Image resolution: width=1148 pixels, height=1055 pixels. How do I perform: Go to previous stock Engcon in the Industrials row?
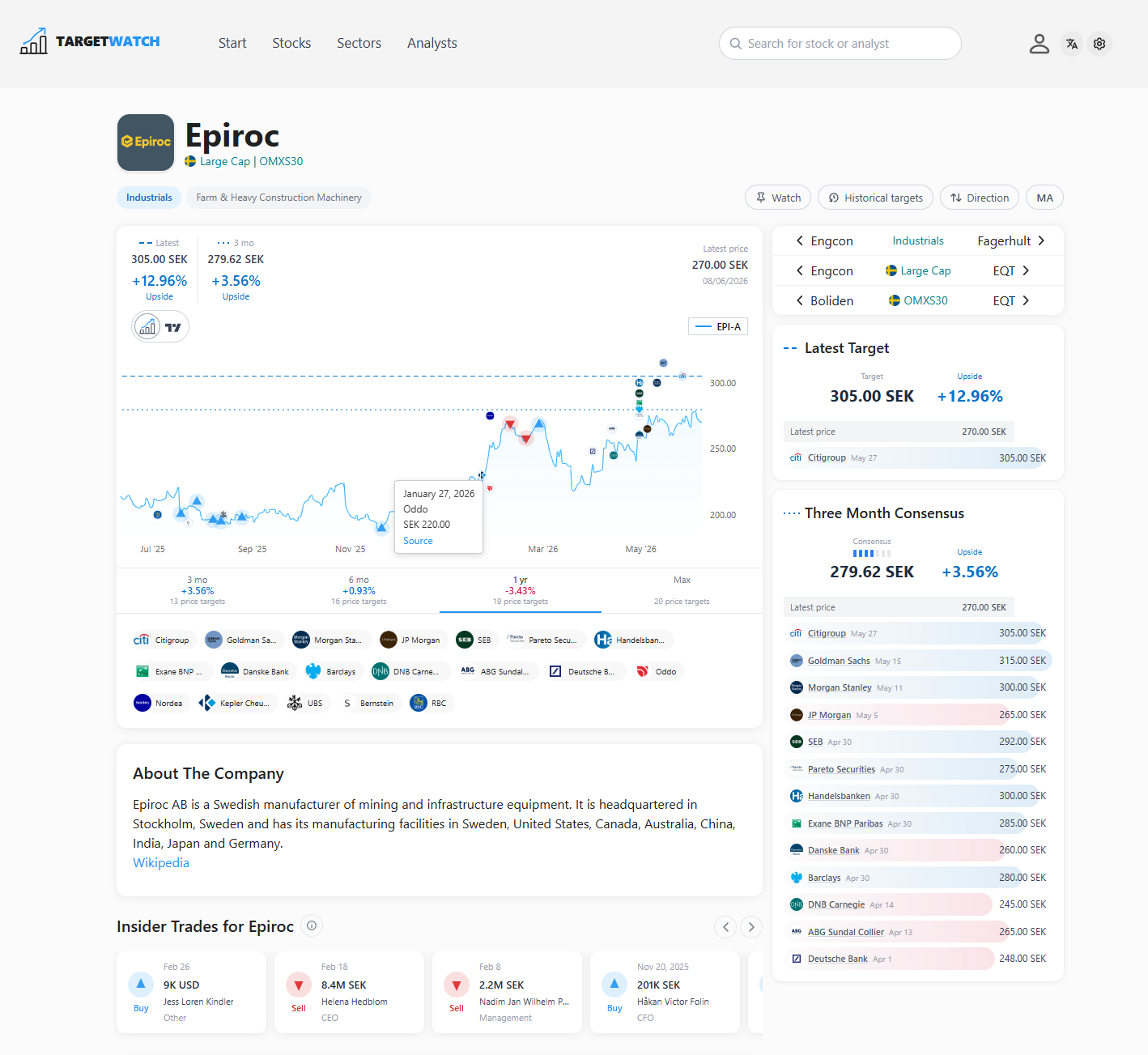click(824, 241)
